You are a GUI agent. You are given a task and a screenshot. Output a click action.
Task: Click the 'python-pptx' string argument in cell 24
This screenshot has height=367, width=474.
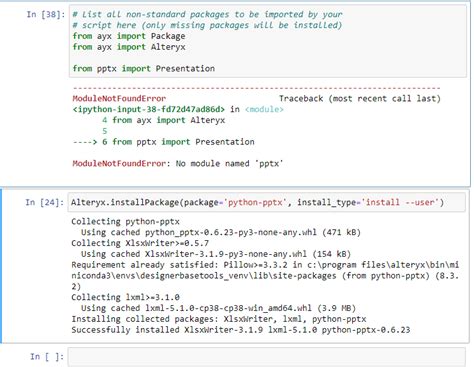click(255, 202)
